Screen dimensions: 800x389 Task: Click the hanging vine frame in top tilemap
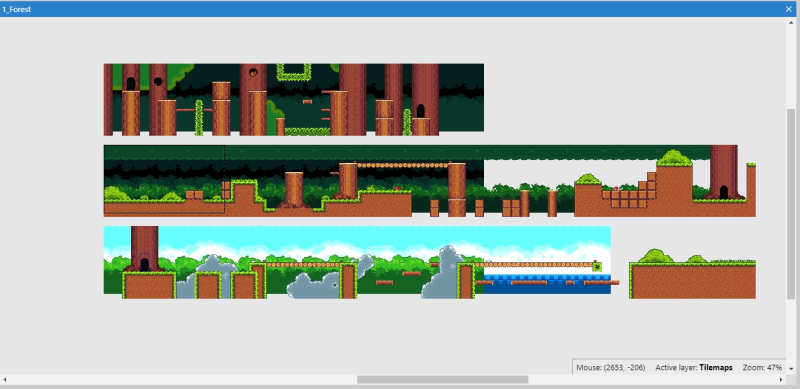294,72
